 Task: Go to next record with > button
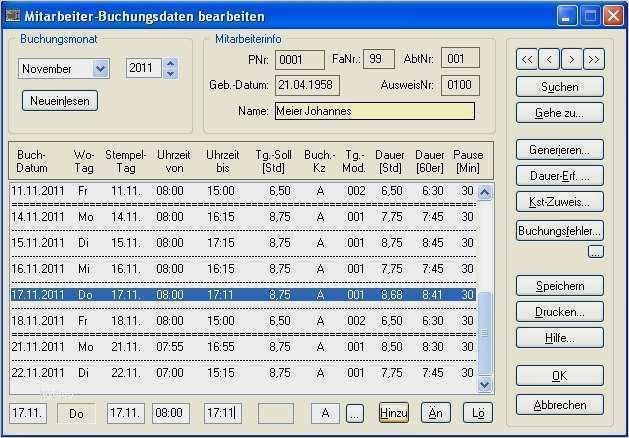coord(571,60)
